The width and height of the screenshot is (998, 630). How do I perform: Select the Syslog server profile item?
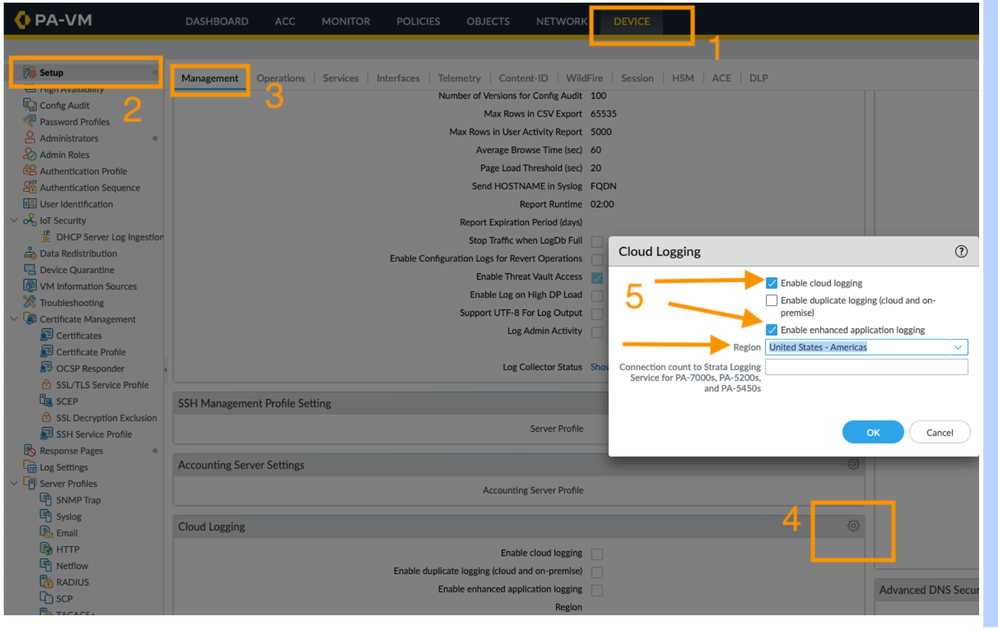coord(68,516)
